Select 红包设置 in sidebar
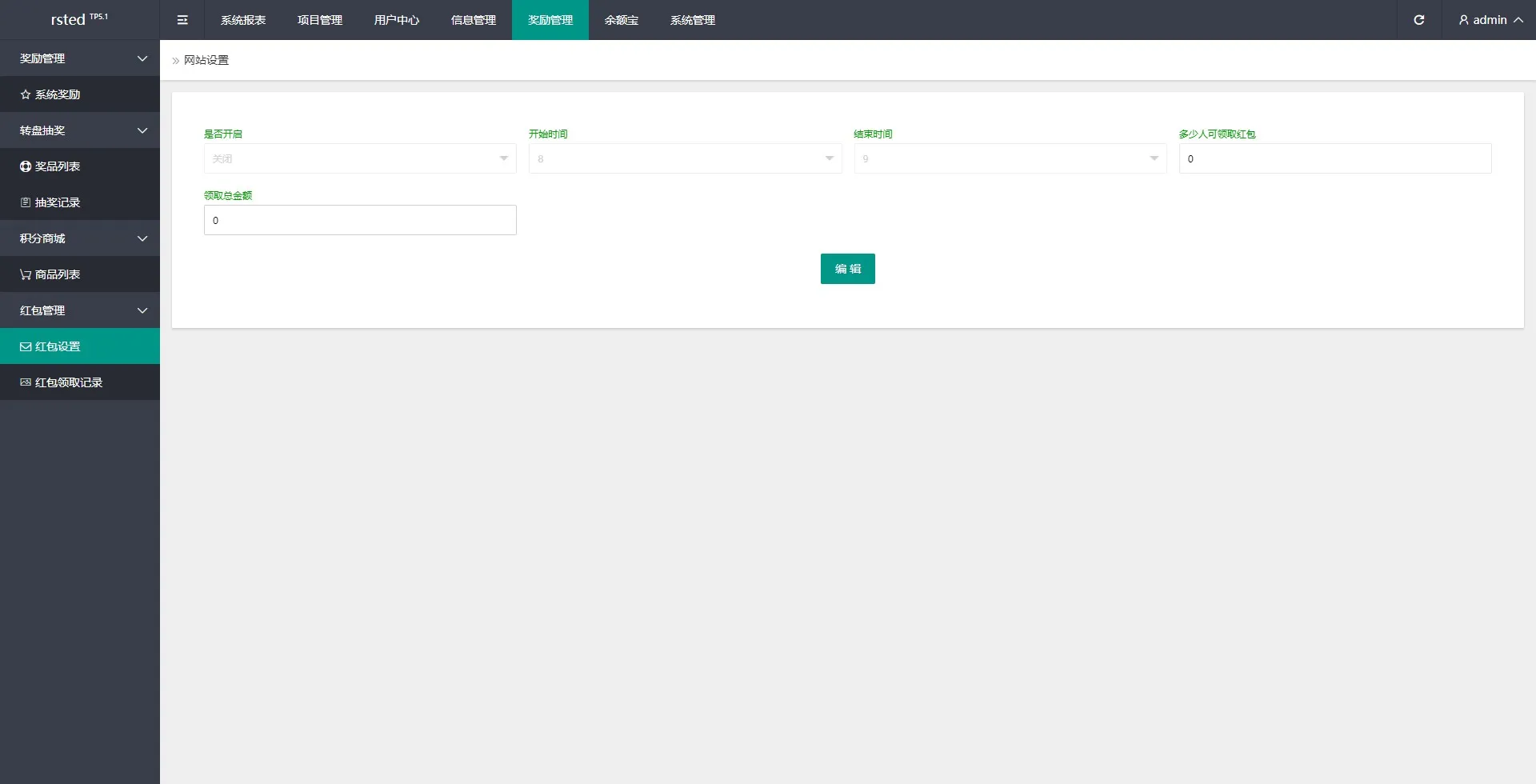Image resolution: width=1536 pixels, height=784 pixels. point(58,346)
